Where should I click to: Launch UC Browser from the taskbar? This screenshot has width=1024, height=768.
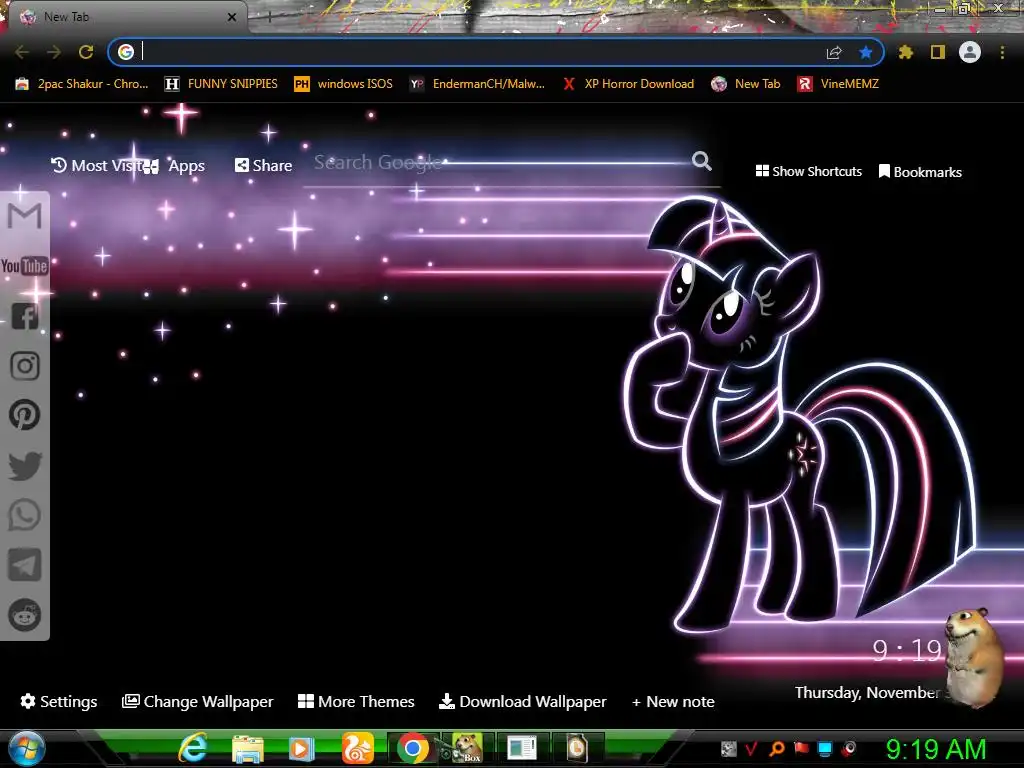tap(357, 748)
